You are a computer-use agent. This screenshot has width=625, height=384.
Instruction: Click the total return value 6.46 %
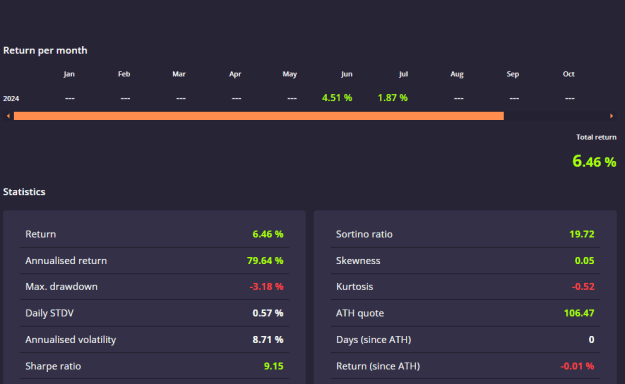(x=594, y=161)
